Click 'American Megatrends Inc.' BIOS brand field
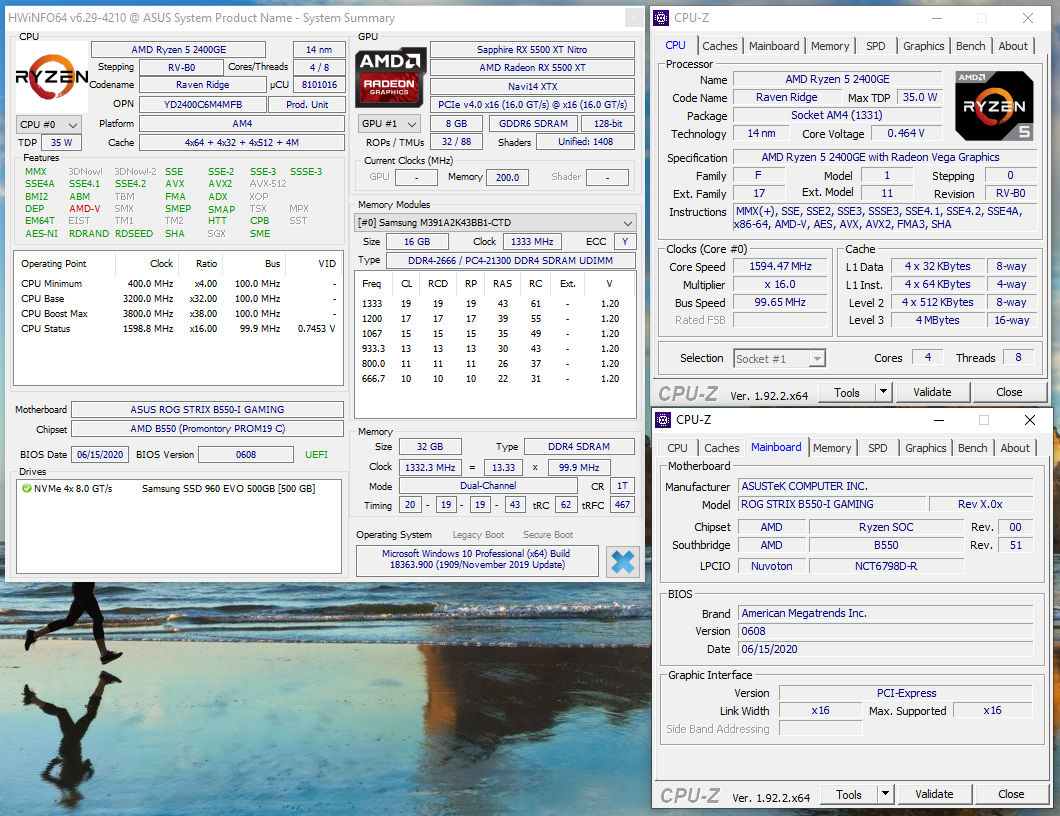Screen dimensions: 1060x816 (x=885, y=613)
